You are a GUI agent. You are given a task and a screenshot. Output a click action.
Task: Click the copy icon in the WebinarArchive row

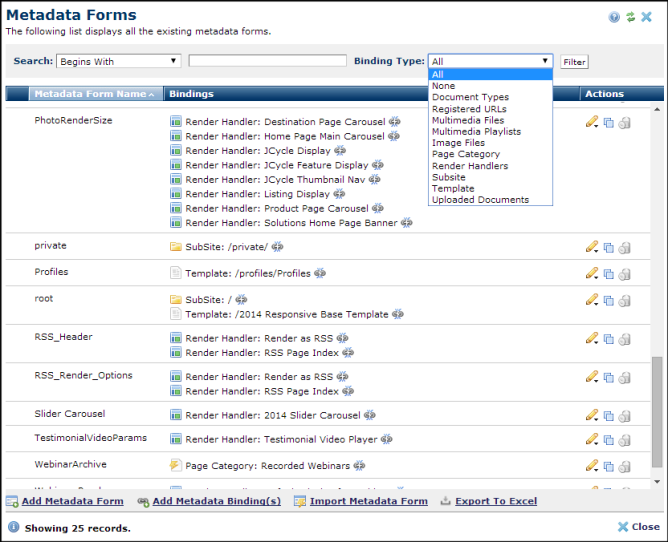click(608, 466)
